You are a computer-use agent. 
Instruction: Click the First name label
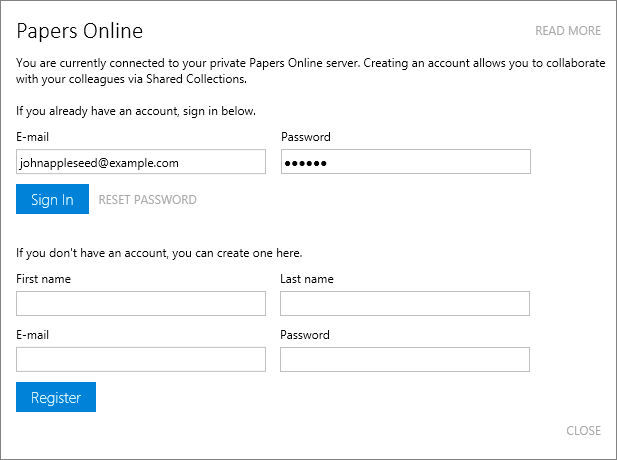click(x=44, y=279)
